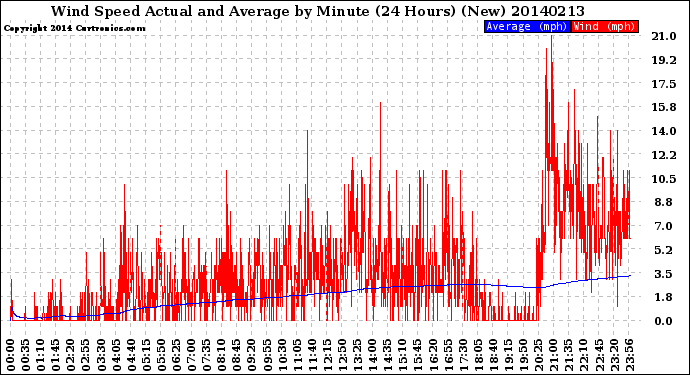This screenshot has height=375, width=690.
Task: Click the x-axis time label 15:10
Action: coord(402,355)
